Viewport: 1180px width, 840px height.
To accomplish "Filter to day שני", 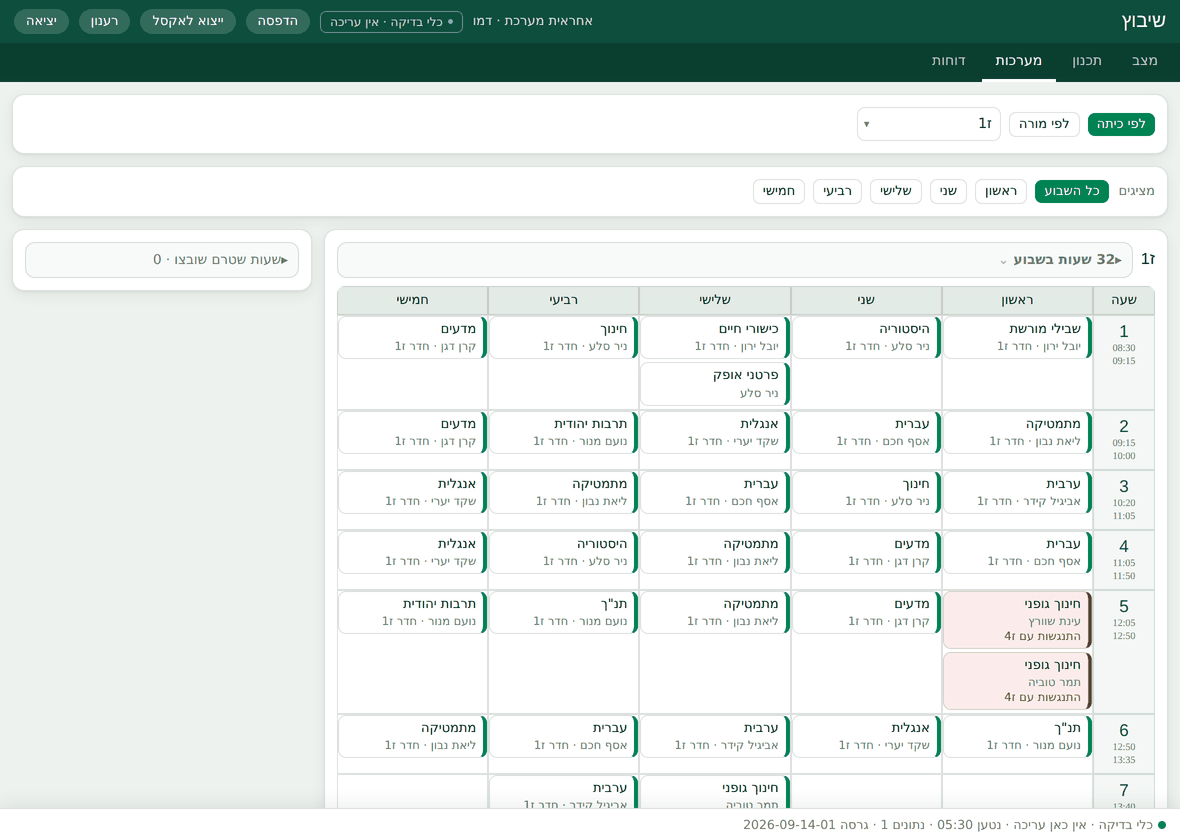I will 948,191.
